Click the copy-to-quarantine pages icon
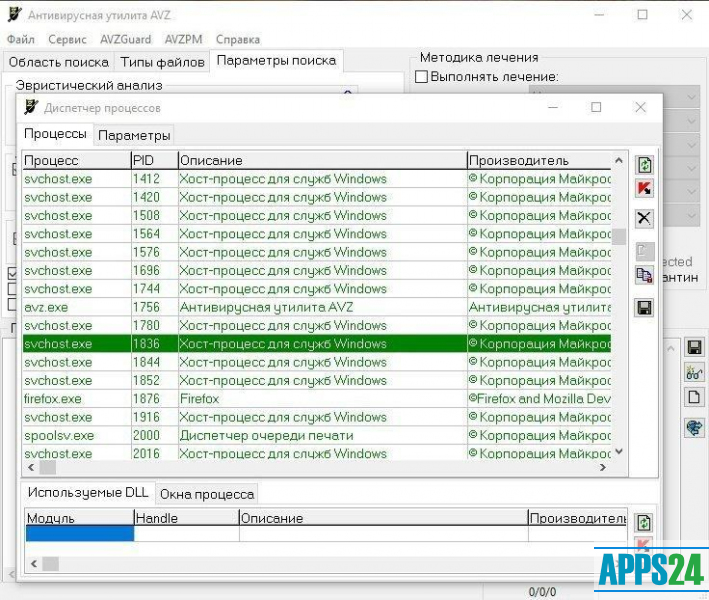 644,275
